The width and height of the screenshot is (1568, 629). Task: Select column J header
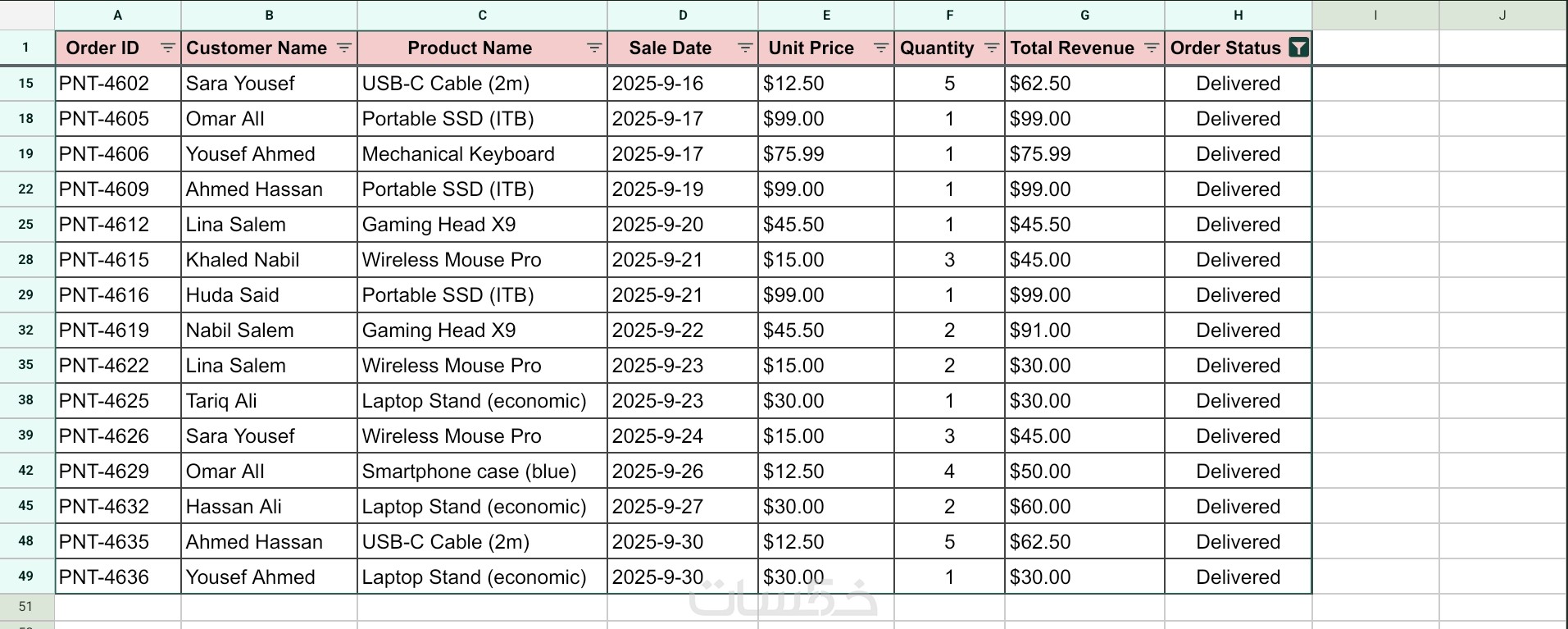pos(1502,15)
